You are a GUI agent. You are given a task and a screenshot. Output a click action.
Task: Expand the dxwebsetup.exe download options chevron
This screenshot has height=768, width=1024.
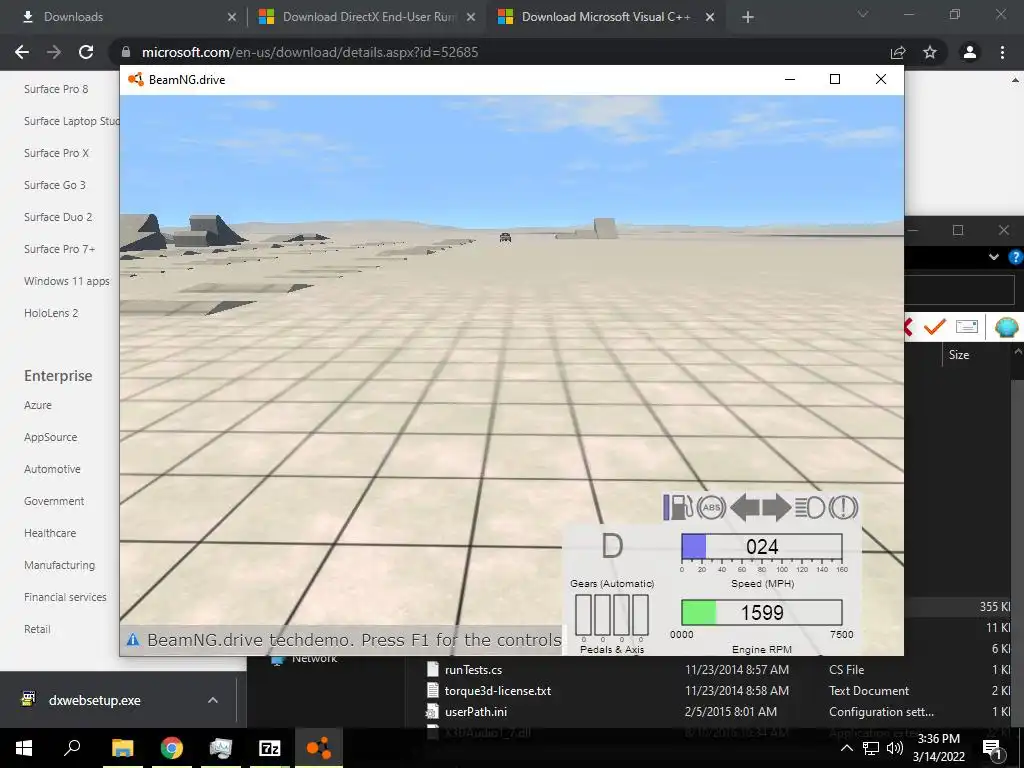(213, 700)
